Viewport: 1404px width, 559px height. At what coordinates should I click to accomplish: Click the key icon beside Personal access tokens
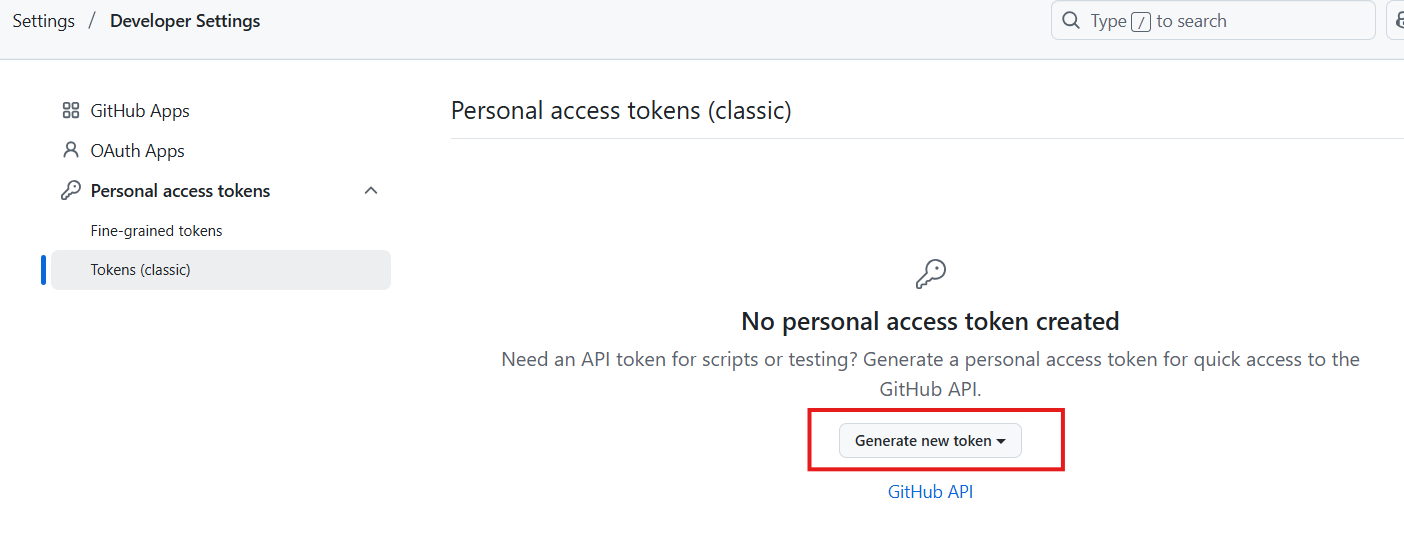pos(70,191)
